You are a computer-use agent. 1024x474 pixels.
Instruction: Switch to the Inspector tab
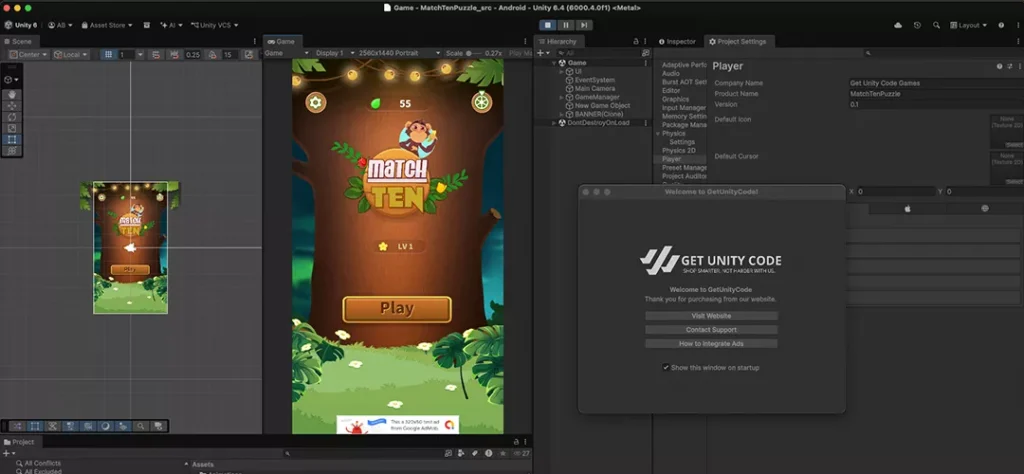[677, 41]
